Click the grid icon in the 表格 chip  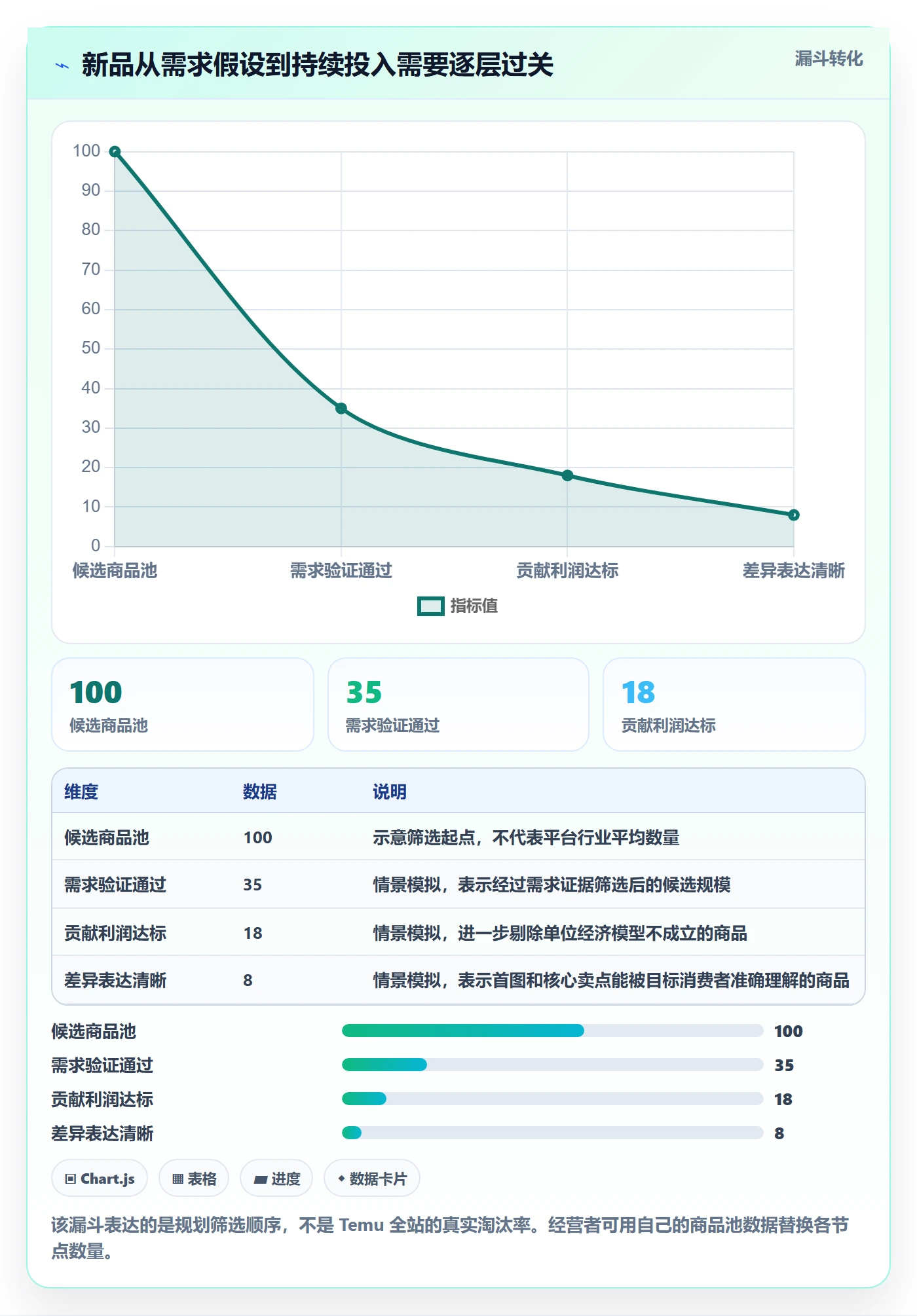pyautogui.click(x=178, y=1179)
